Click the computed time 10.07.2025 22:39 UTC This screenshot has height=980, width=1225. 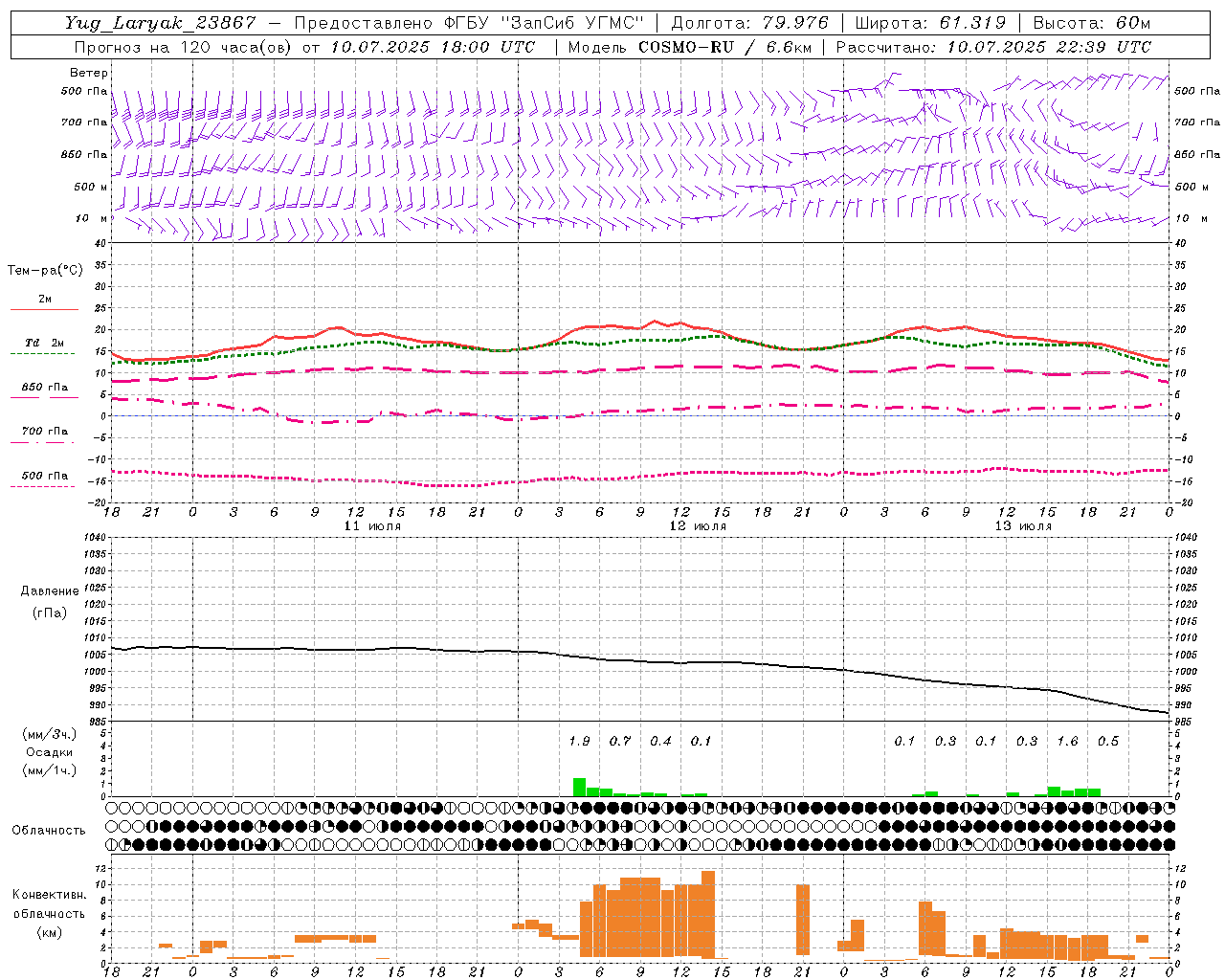1049,46
